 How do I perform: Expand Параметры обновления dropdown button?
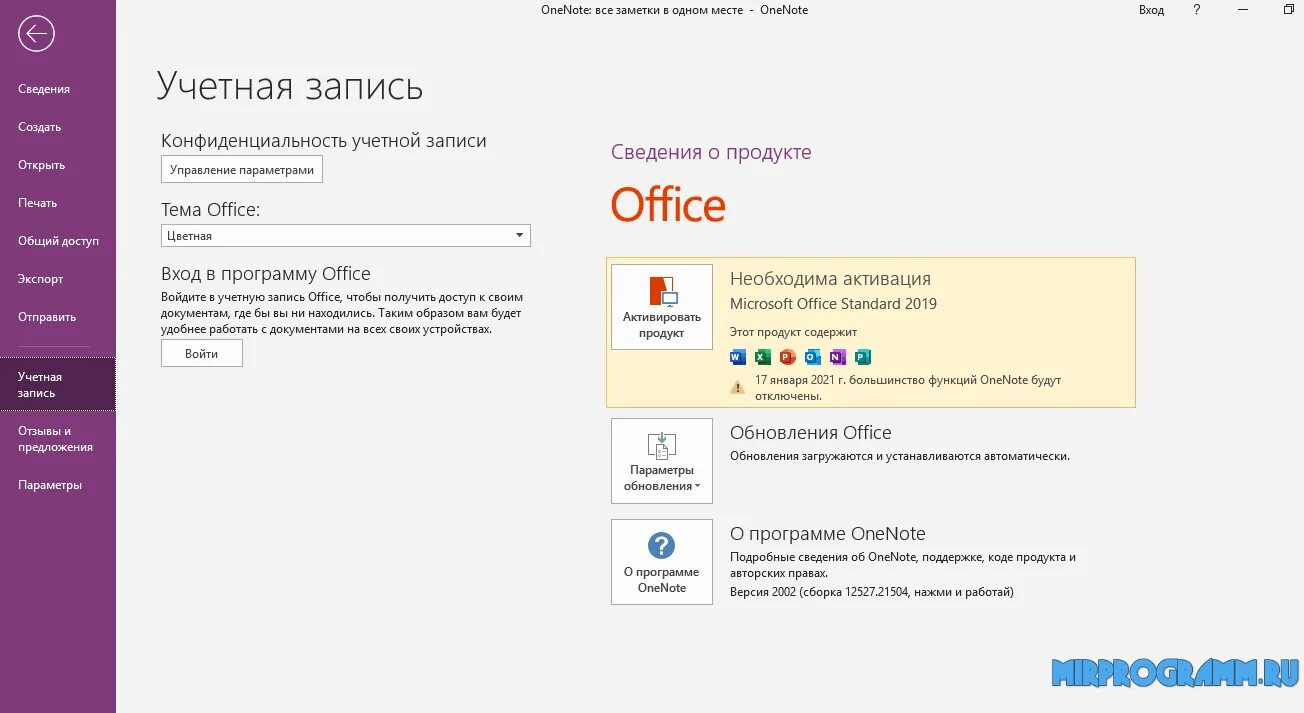click(x=662, y=461)
